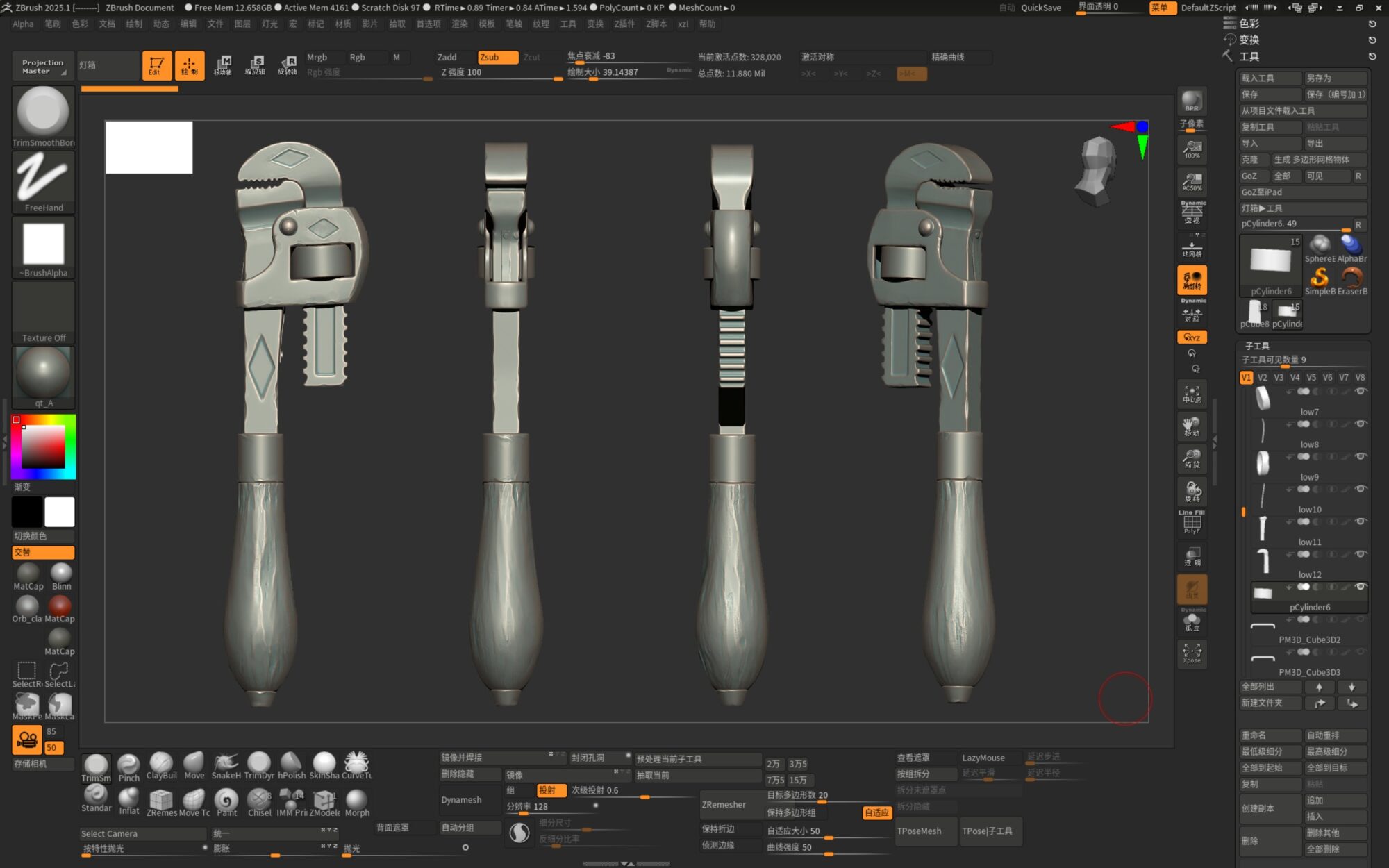The height and width of the screenshot is (868, 1389).
Task: Collapse the 子工具 subtool panel header
Action: tap(1257, 345)
